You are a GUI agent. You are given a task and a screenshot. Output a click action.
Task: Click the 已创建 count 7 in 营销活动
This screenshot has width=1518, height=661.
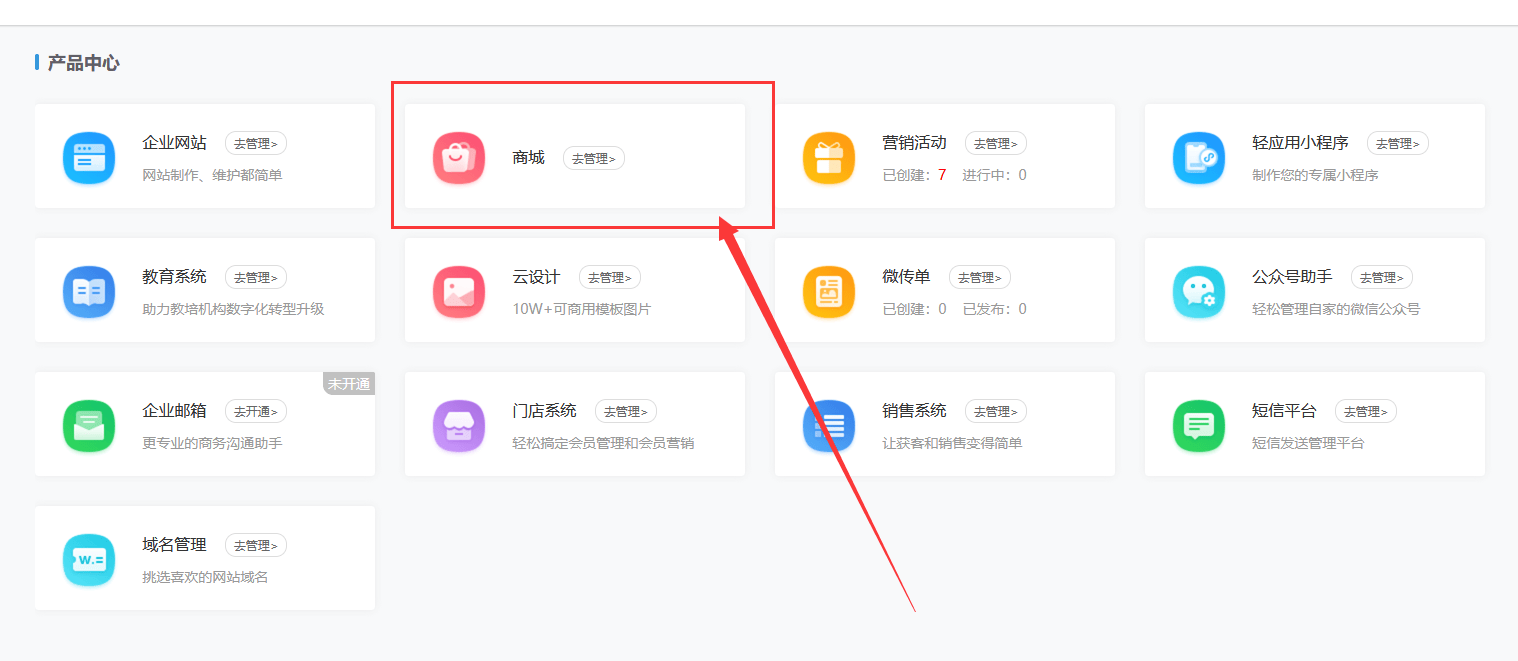coord(942,175)
